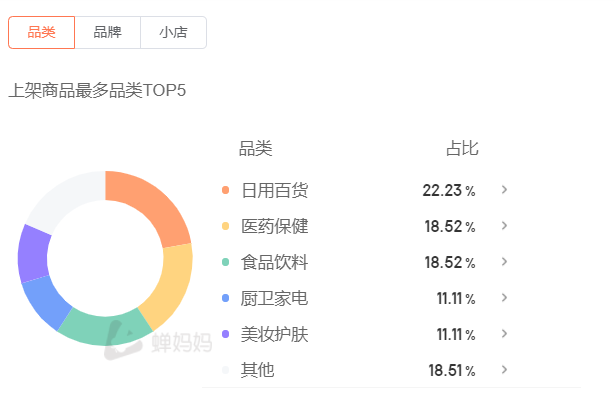Expand the 美妆护肤 row chevron
Viewport: 615px width, 416px height.
(504, 334)
